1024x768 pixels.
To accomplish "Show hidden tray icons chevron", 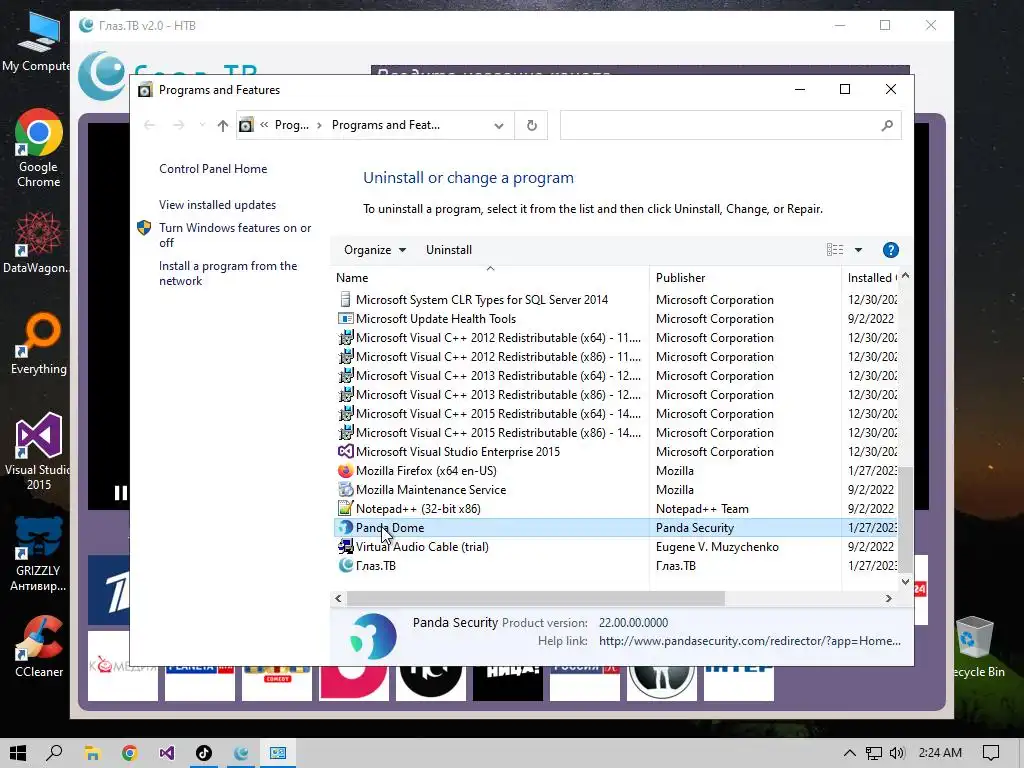I will [849, 753].
